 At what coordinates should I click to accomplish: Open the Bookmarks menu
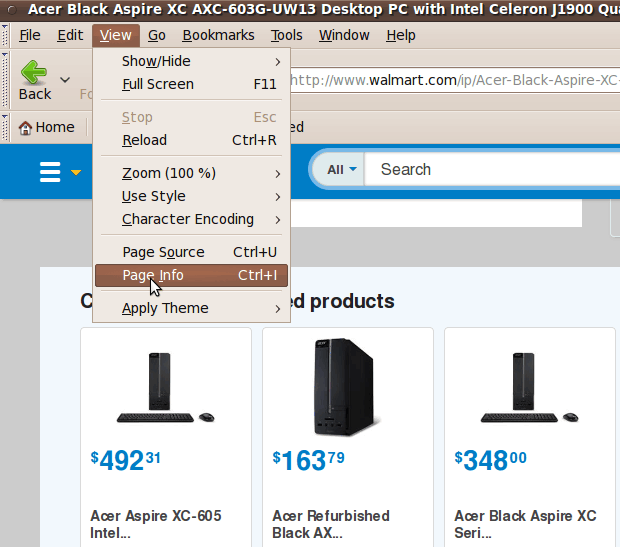point(218,36)
